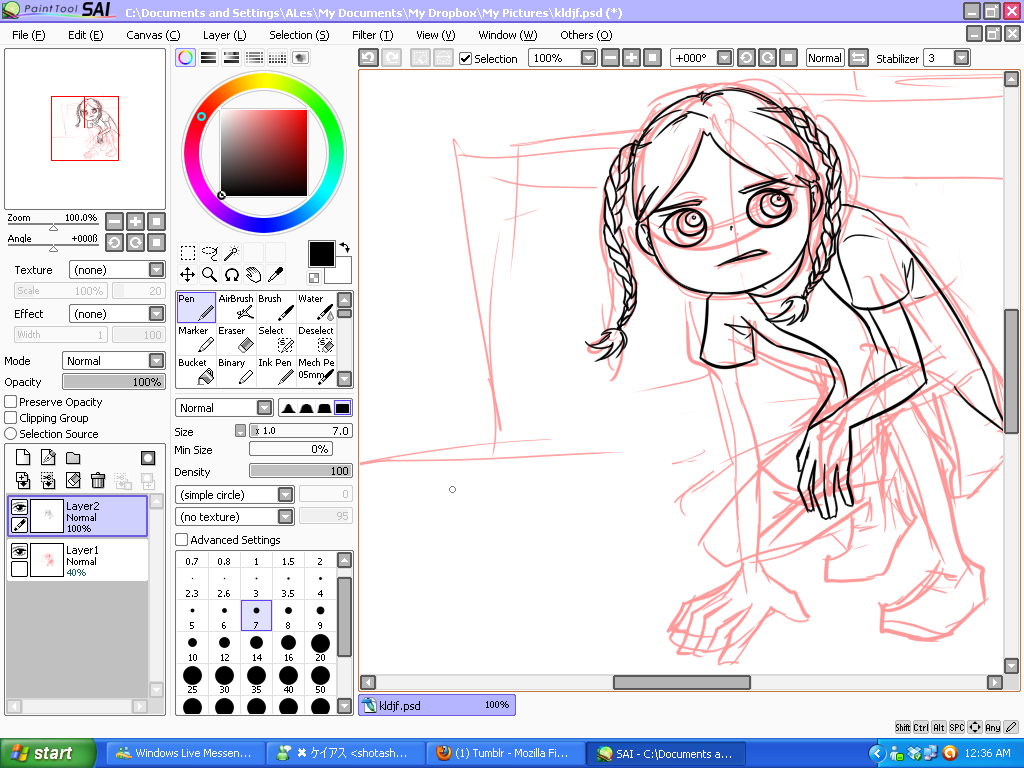The width and height of the screenshot is (1024, 768).
Task: Delete layer using the trash icon
Action: [x=98, y=481]
